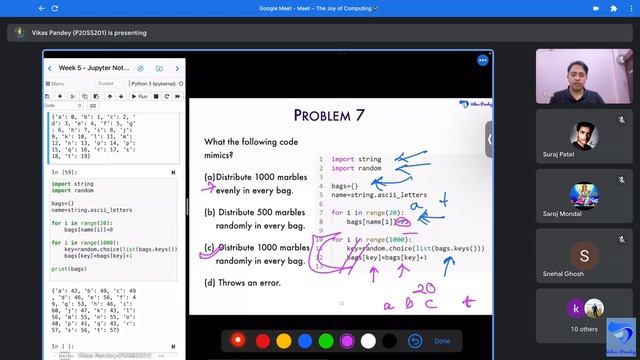Click the Python 3 (ipykernel) kernel name

[153, 84]
